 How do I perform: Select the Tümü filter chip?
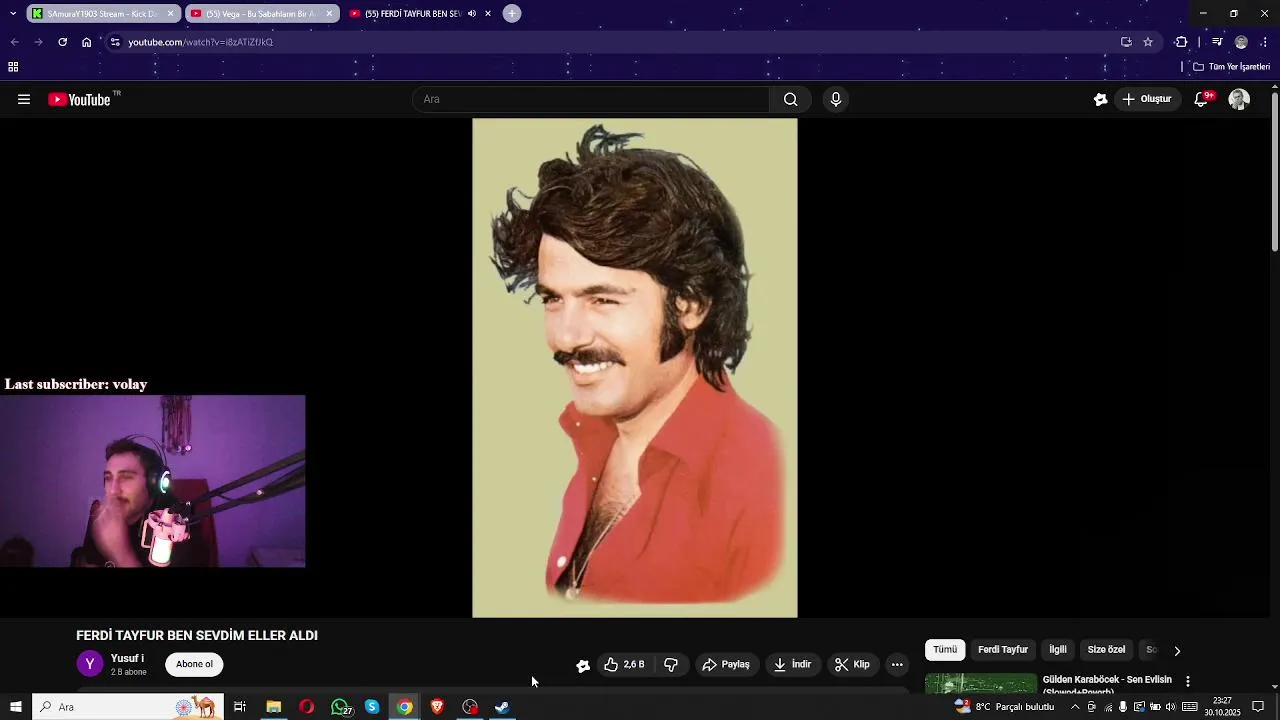coord(945,650)
